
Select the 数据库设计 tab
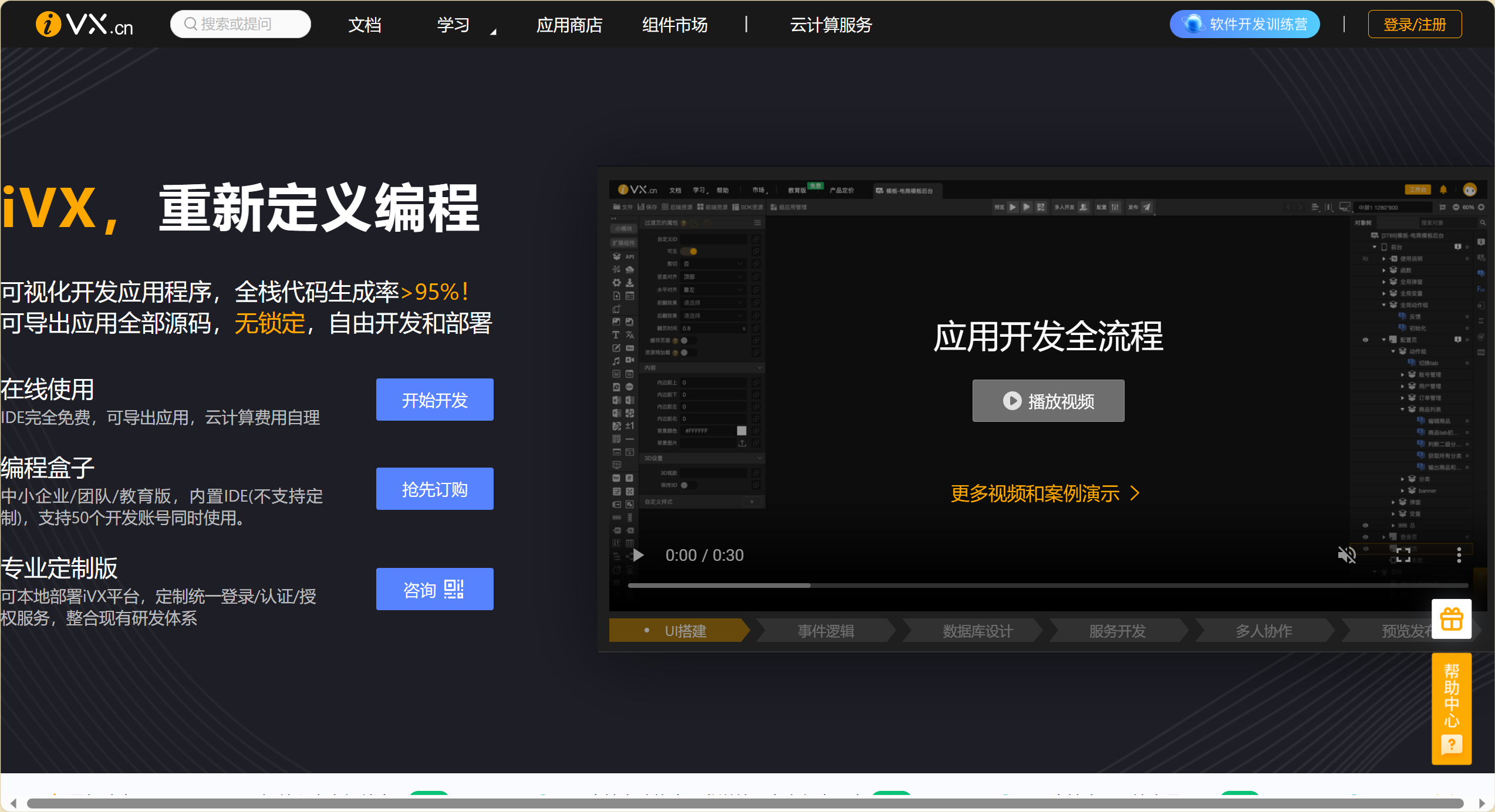(x=977, y=631)
